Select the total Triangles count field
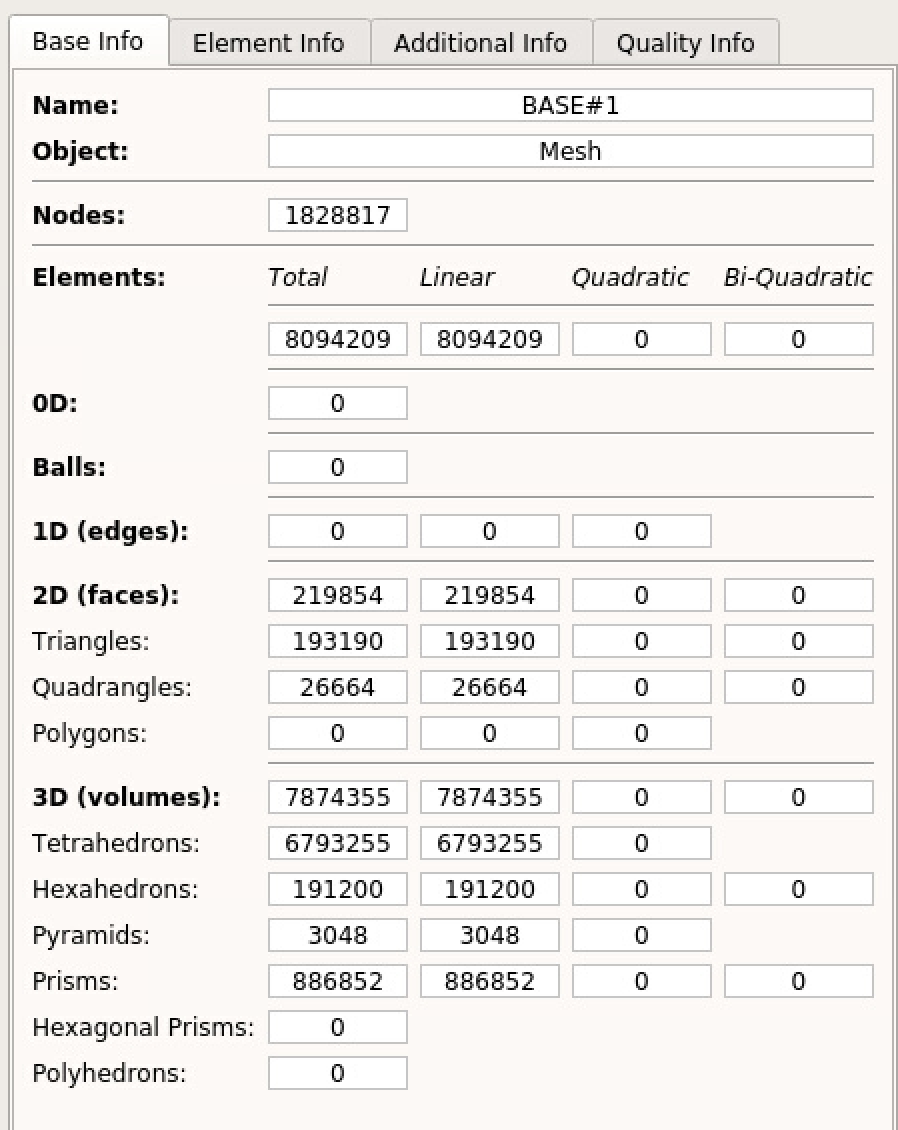 tap(337, 641)
